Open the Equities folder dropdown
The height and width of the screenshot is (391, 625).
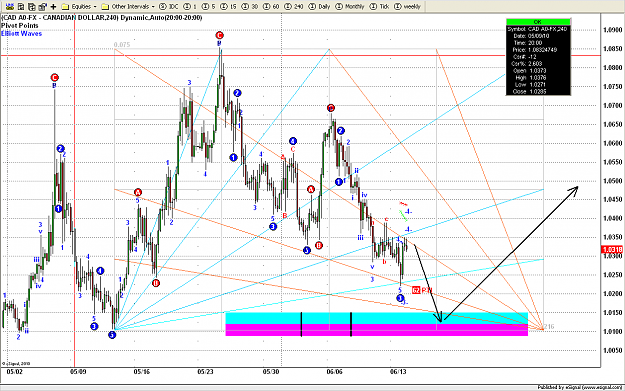tap(79, 7)
